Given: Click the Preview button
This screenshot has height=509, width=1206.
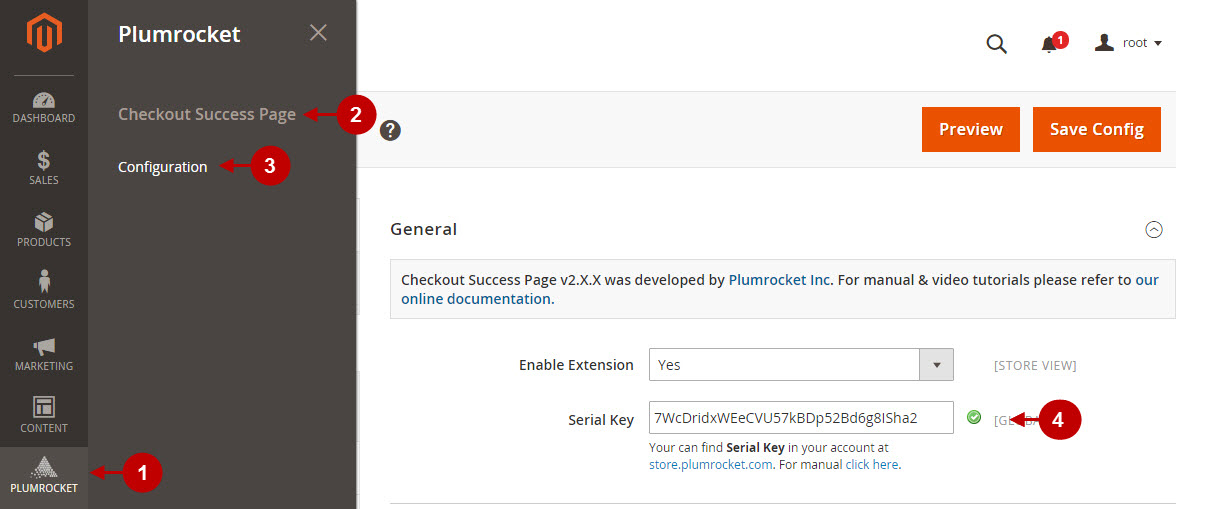Looking at the screenshot, I should 971,129.
